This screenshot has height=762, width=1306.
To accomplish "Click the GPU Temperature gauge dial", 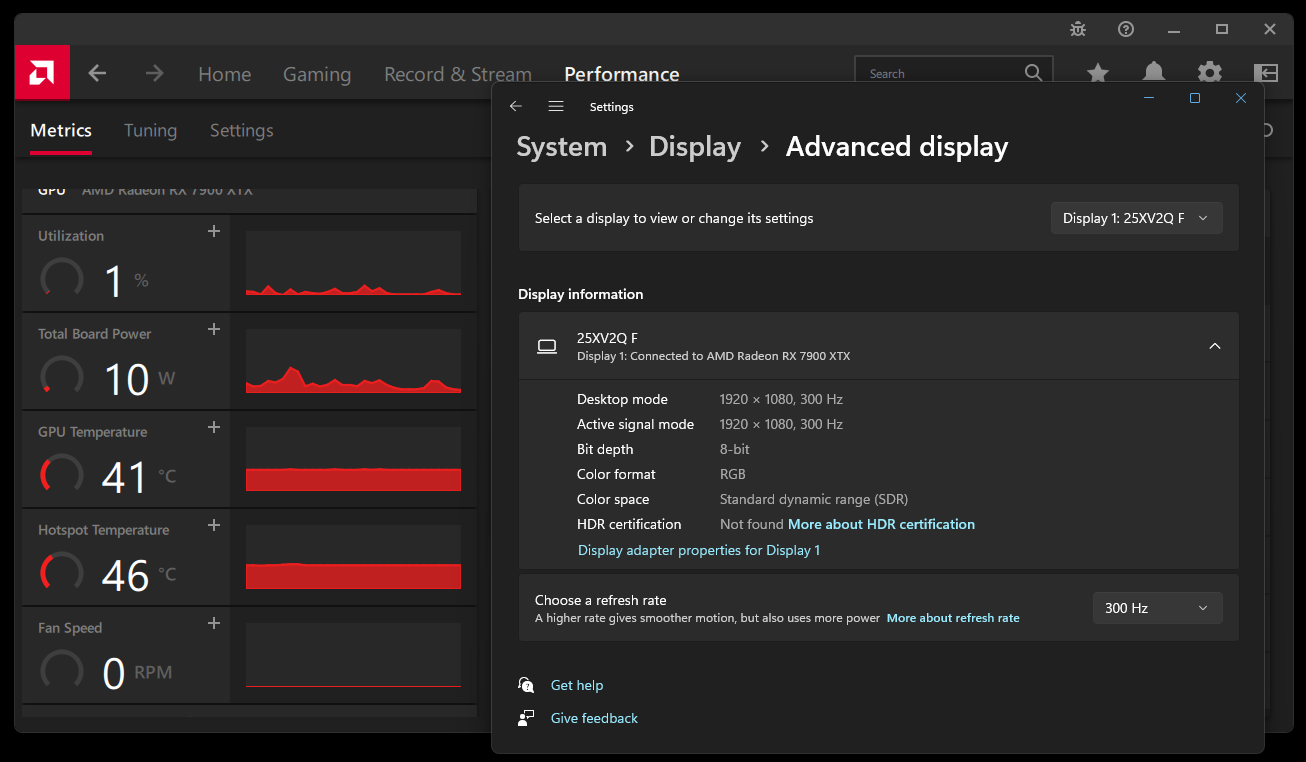I will (x=61, y=475).
